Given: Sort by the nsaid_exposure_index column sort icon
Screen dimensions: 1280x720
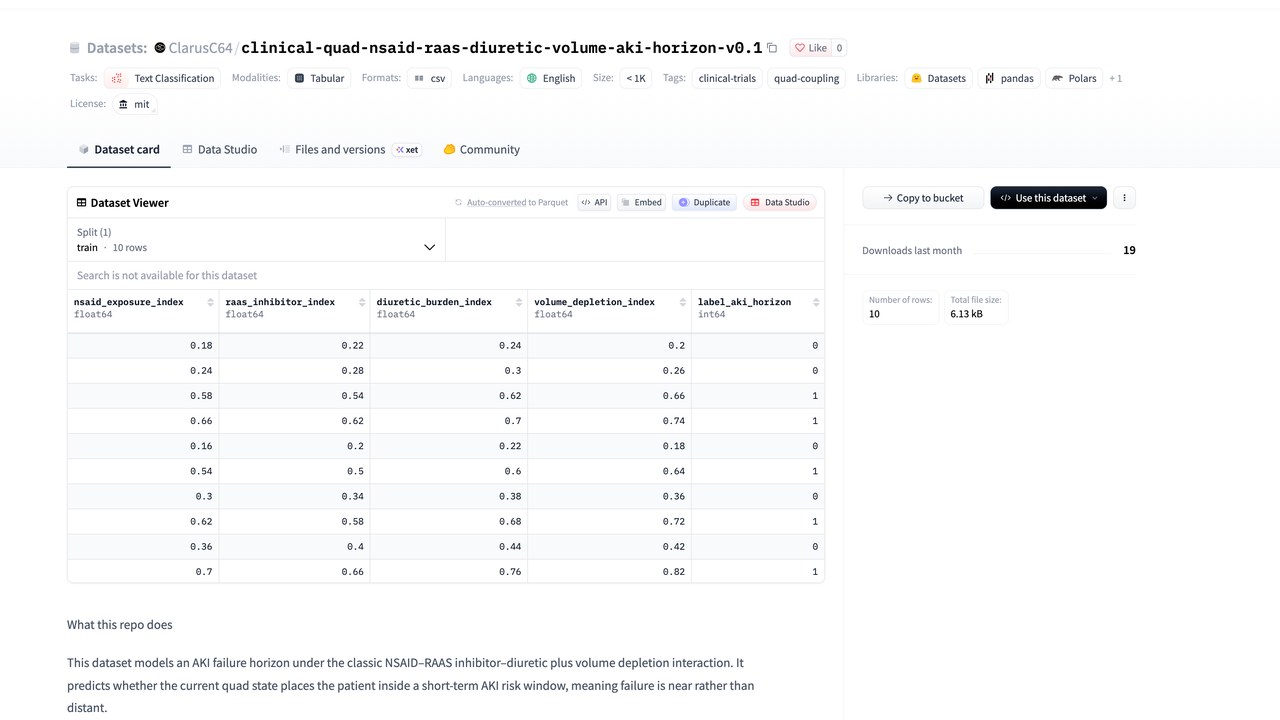Looking at the screenshot, I should [x=210, y=302].
